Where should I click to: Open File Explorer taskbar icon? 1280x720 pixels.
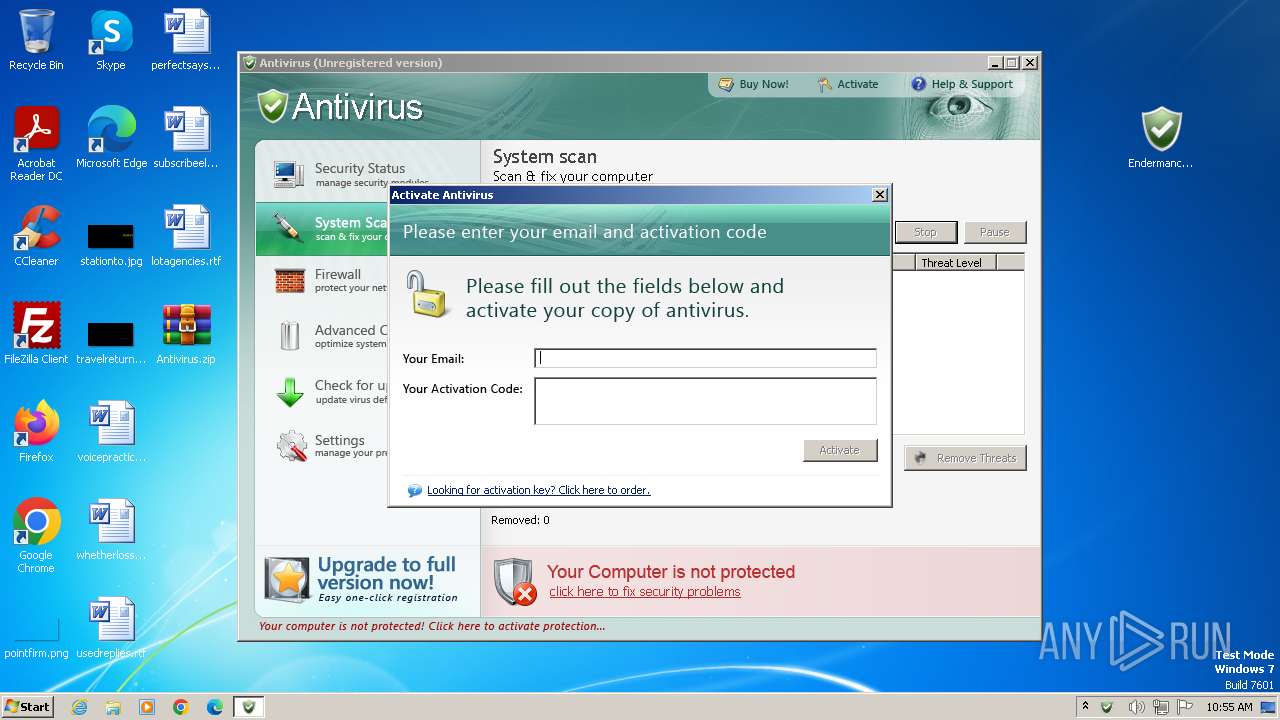click(113, 707)
